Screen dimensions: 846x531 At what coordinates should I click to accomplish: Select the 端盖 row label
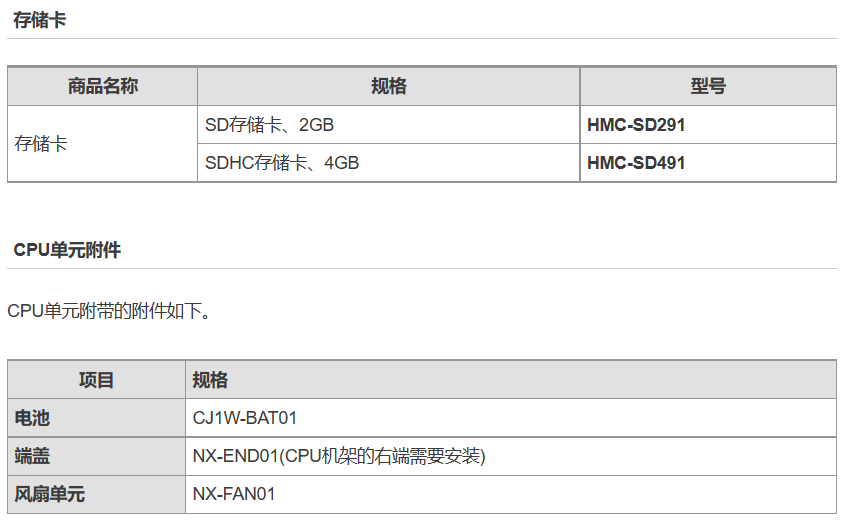[32, 456]
